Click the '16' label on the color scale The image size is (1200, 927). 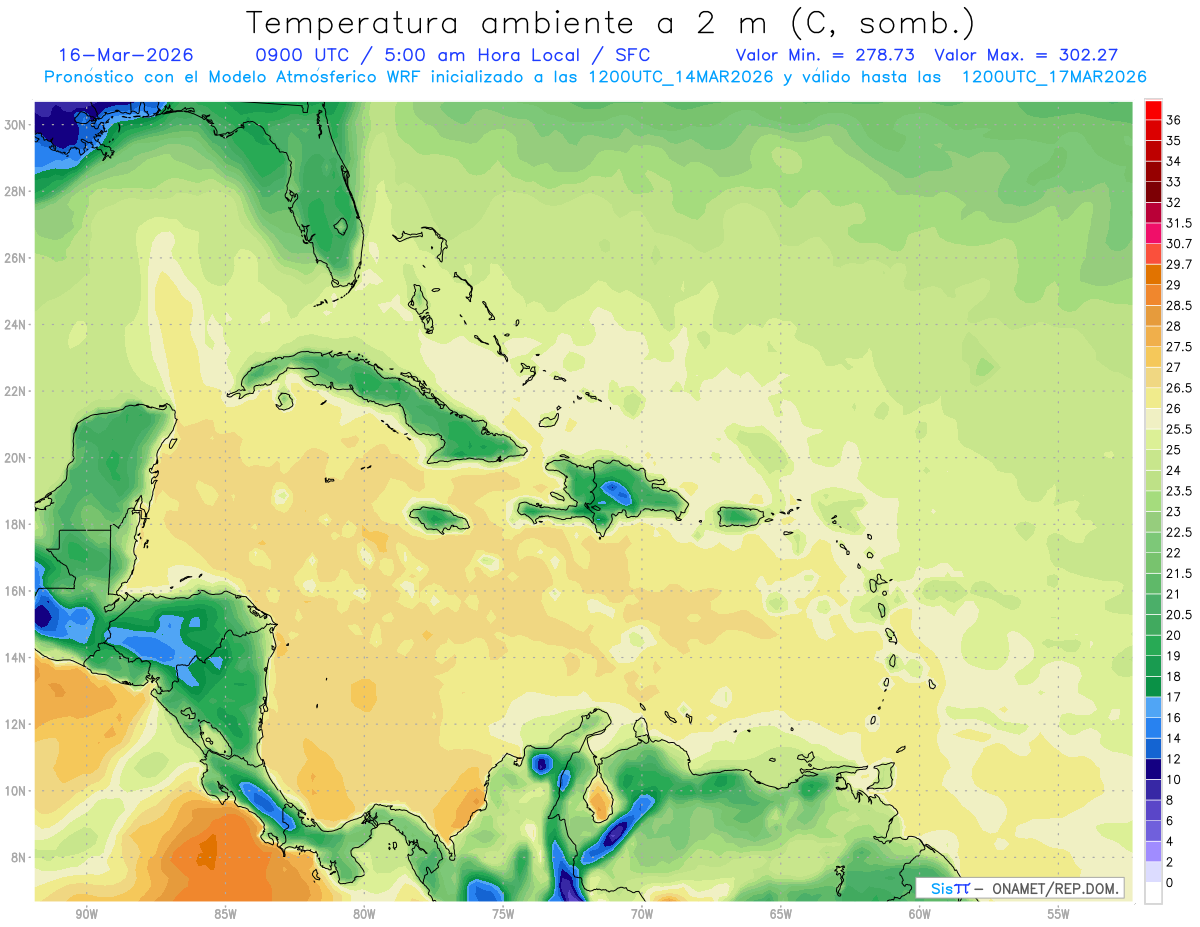pyautogui.click(x=1174, y=718)
